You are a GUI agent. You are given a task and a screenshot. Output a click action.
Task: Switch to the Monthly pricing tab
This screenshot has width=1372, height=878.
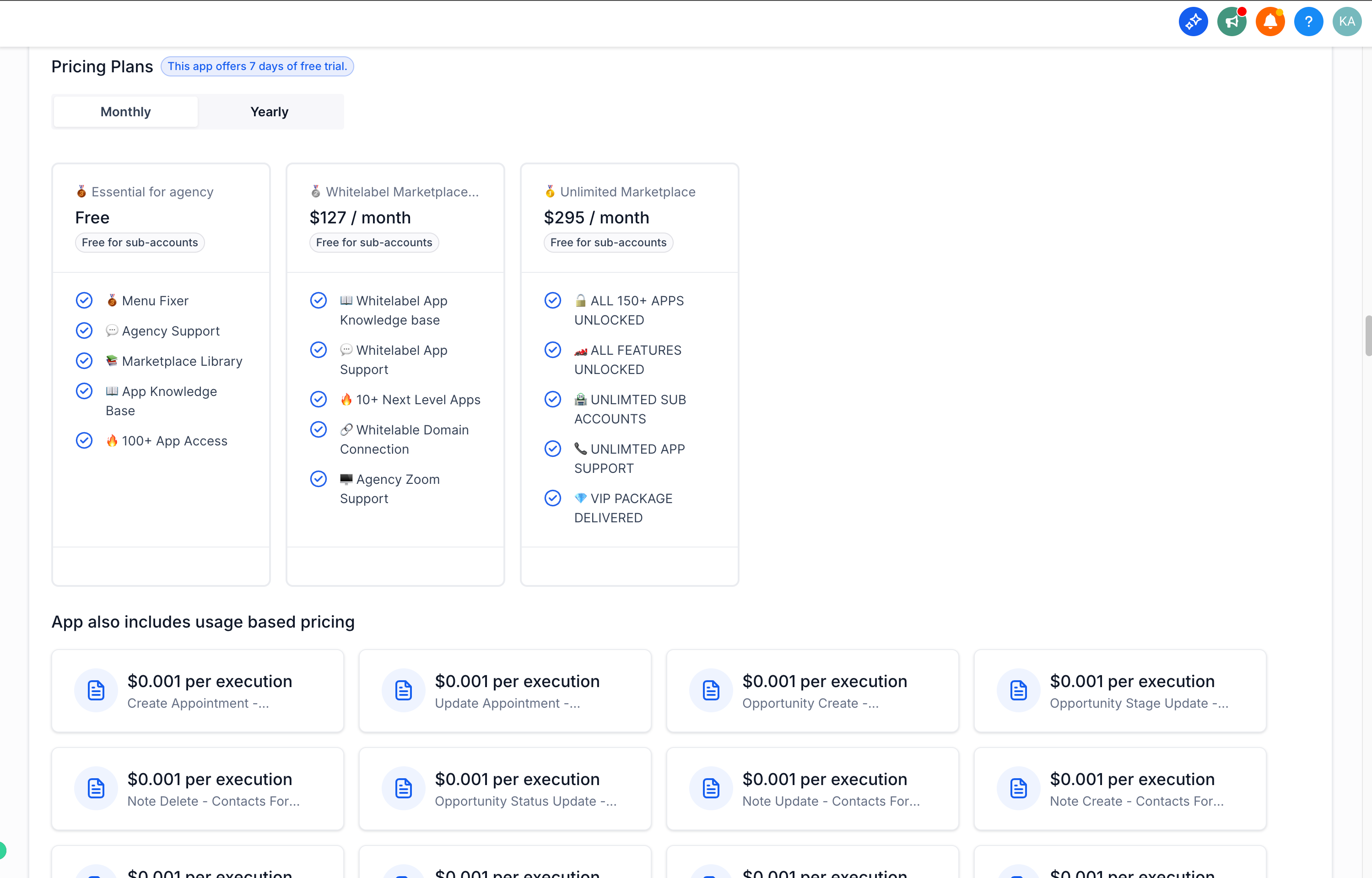[x=125, y=112]
